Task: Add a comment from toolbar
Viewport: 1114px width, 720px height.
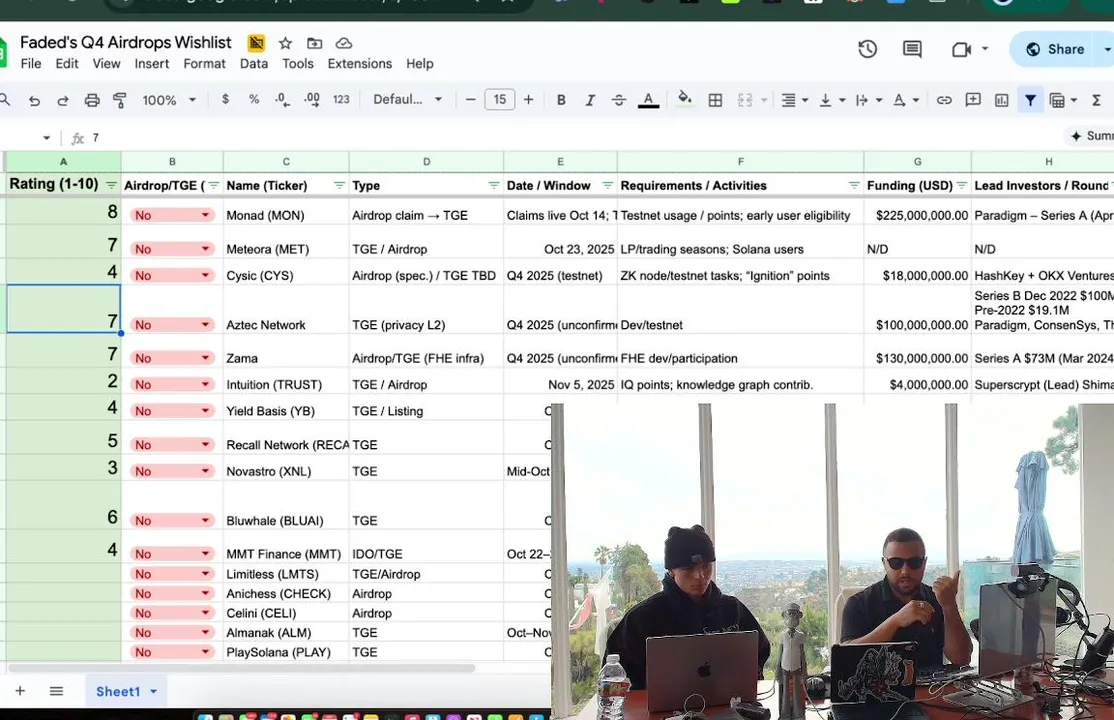Action: 973,100
